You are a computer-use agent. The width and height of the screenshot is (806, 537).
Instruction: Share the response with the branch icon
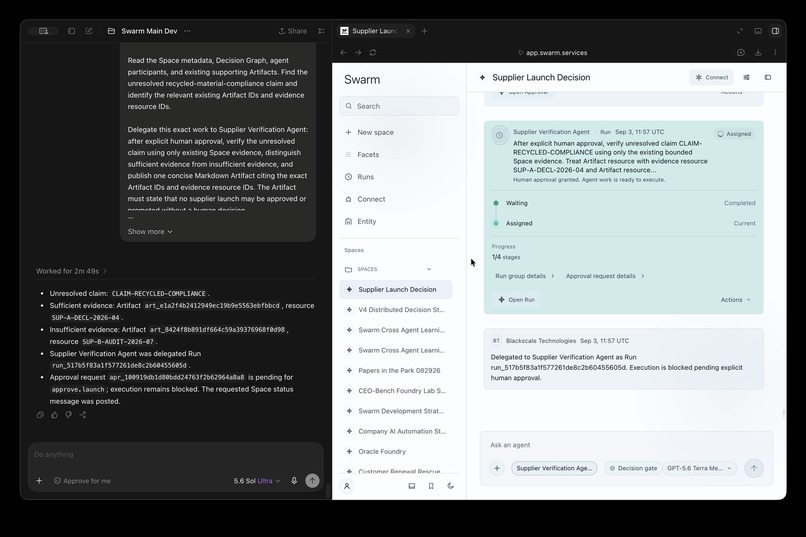[83, 415]
